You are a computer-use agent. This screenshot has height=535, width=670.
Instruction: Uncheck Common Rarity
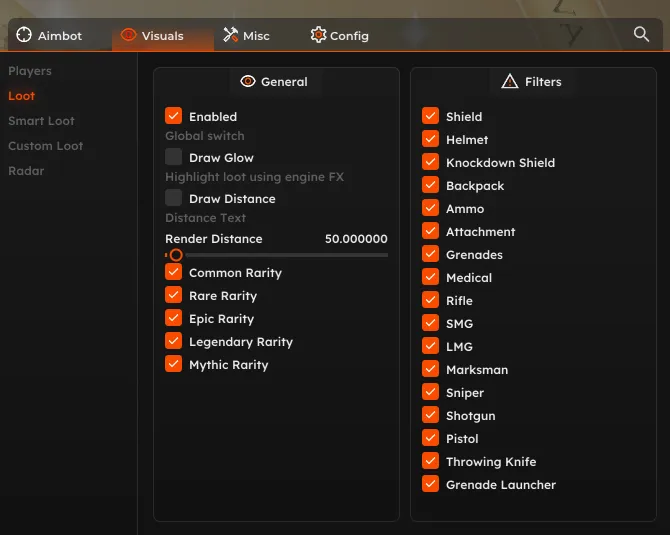[173, 272]
